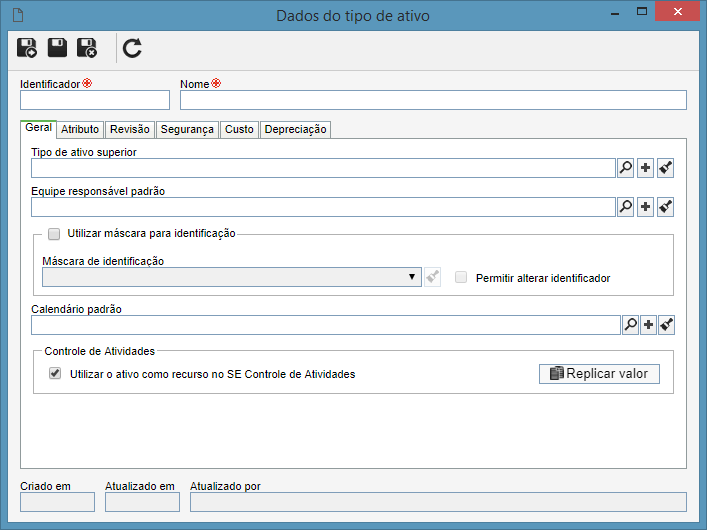
Task: Toggle Permitir alterar identificador checkbox
Action: [461, 277]
